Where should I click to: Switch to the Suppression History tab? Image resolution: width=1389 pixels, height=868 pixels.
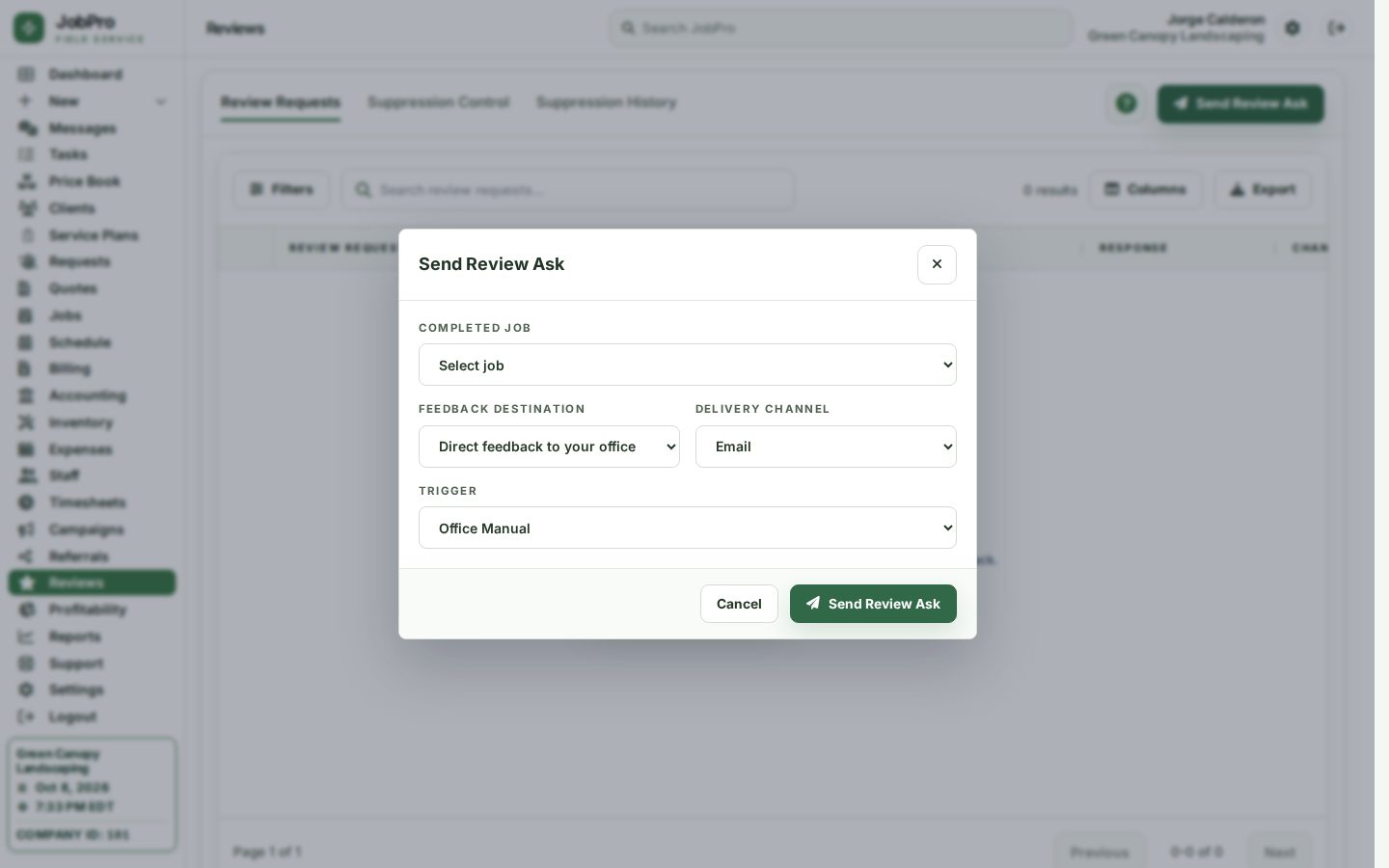[606, 102]
